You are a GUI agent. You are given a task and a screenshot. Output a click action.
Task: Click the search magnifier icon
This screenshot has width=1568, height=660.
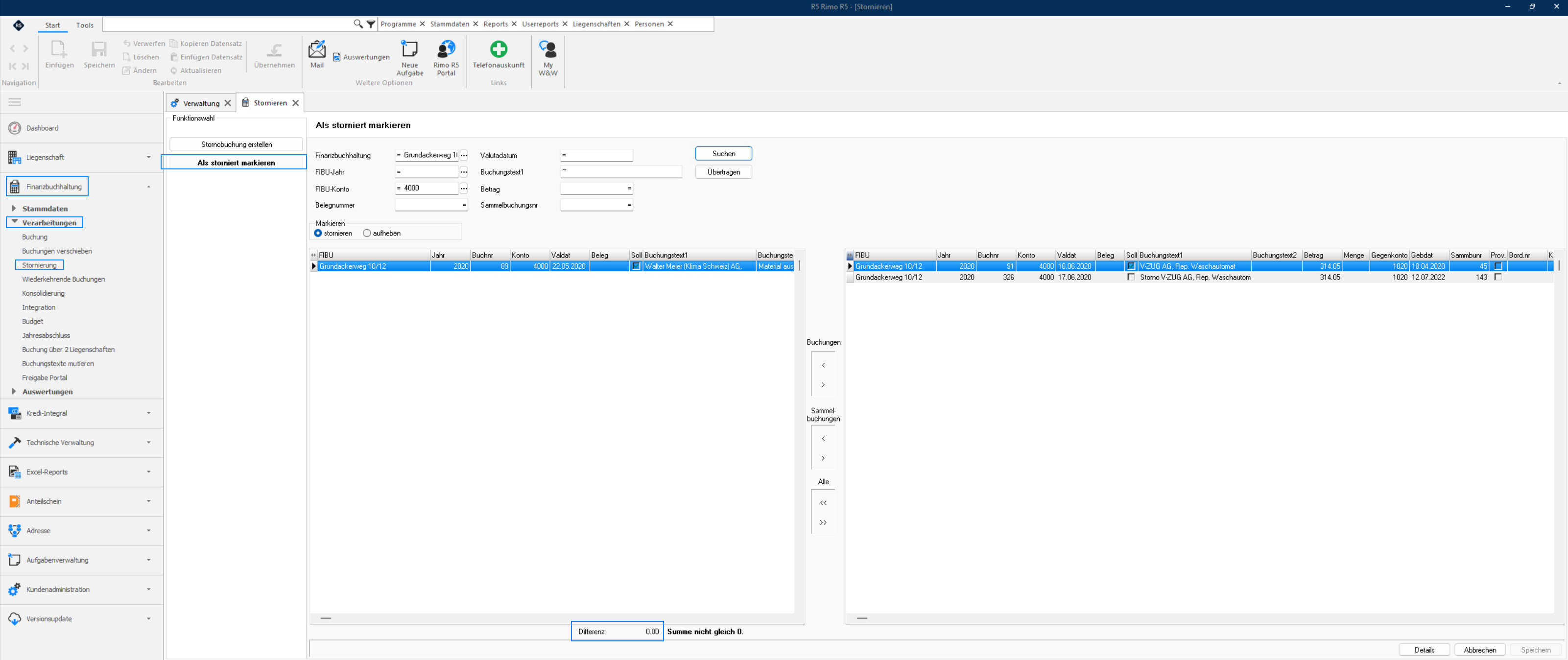(358, 24)
